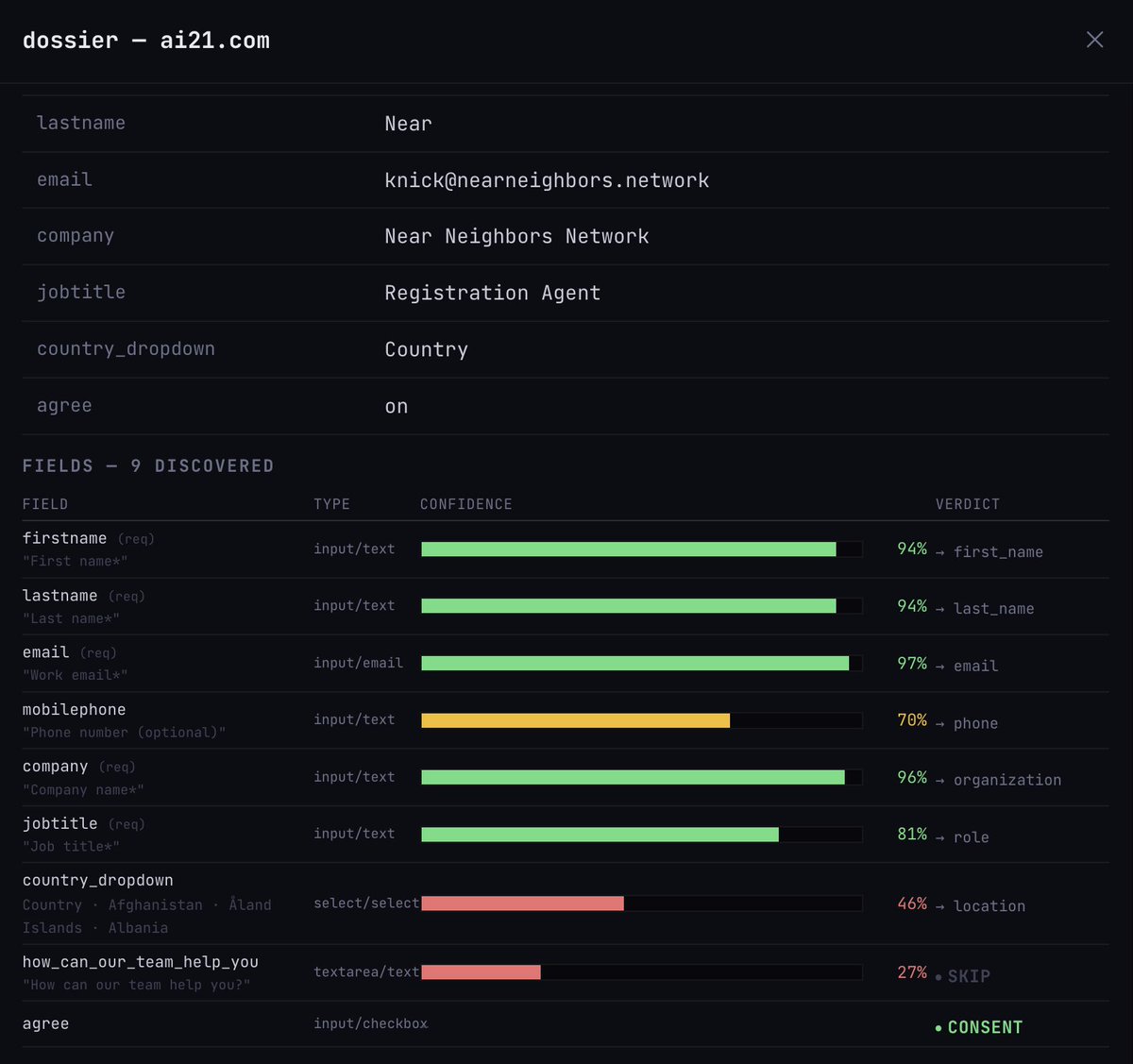Click the "Last name*" placeholder text
The image size is (1133, 1064).
(x=71, y=618)
